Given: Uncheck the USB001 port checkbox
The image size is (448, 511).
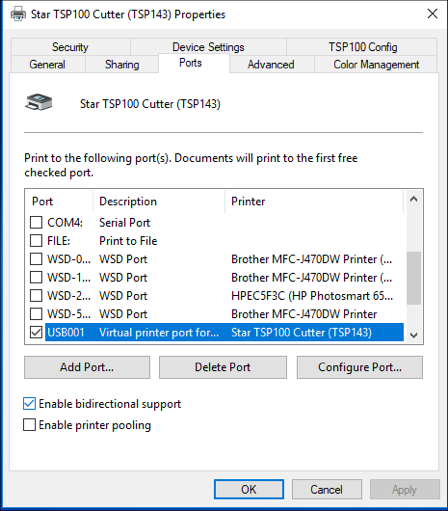Looking at the screenshot, I should coord(36,332).
